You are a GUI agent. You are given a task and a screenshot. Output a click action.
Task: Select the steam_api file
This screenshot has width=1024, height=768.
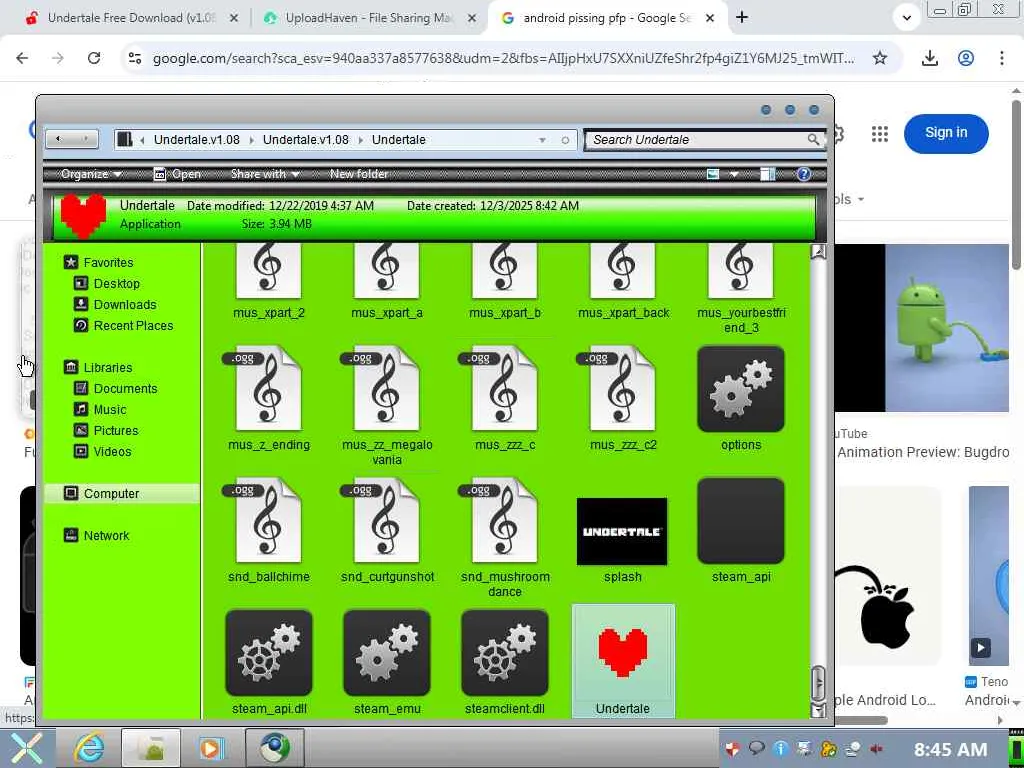(741, 530)
